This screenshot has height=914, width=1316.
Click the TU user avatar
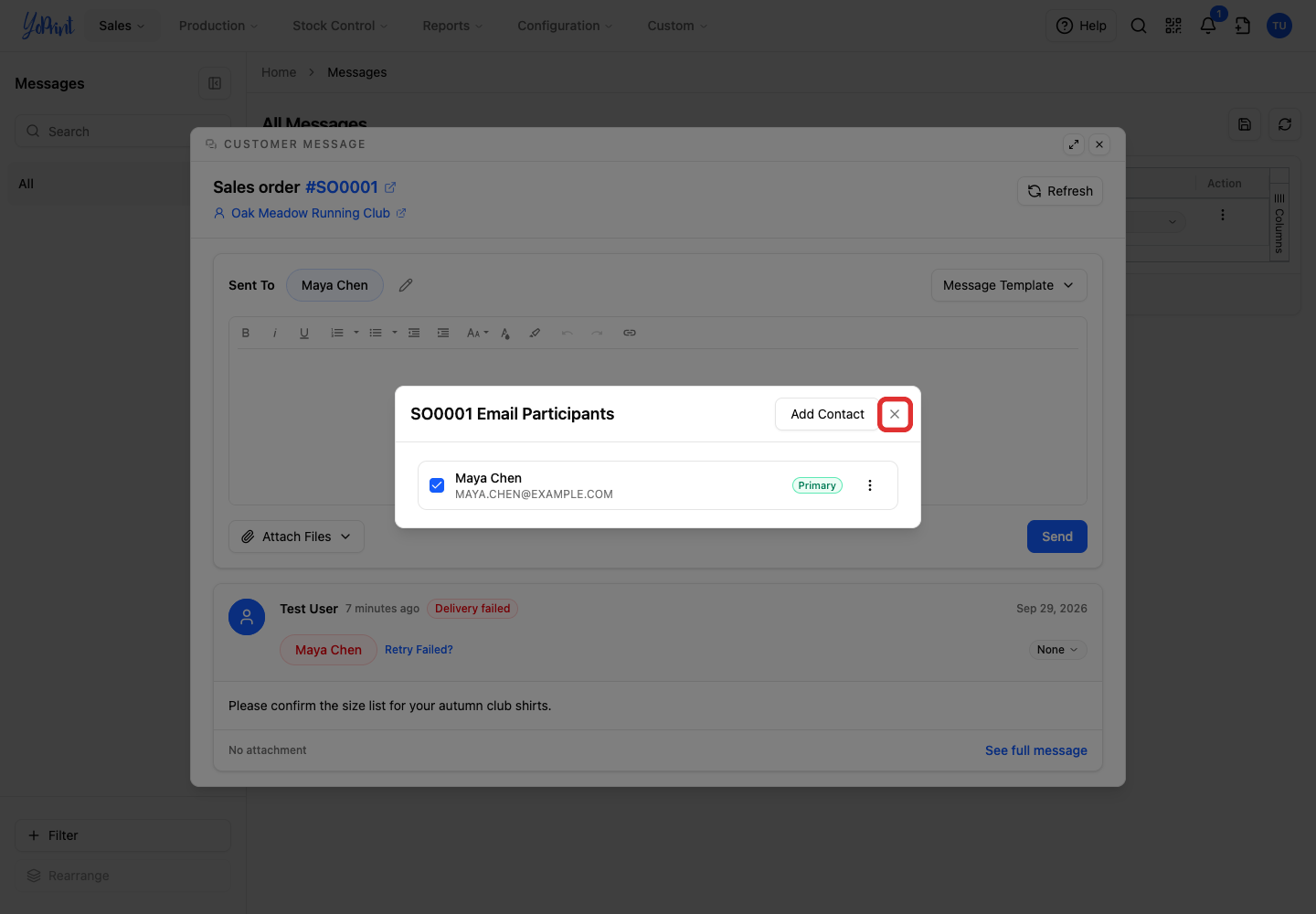tap(1279, 26)
